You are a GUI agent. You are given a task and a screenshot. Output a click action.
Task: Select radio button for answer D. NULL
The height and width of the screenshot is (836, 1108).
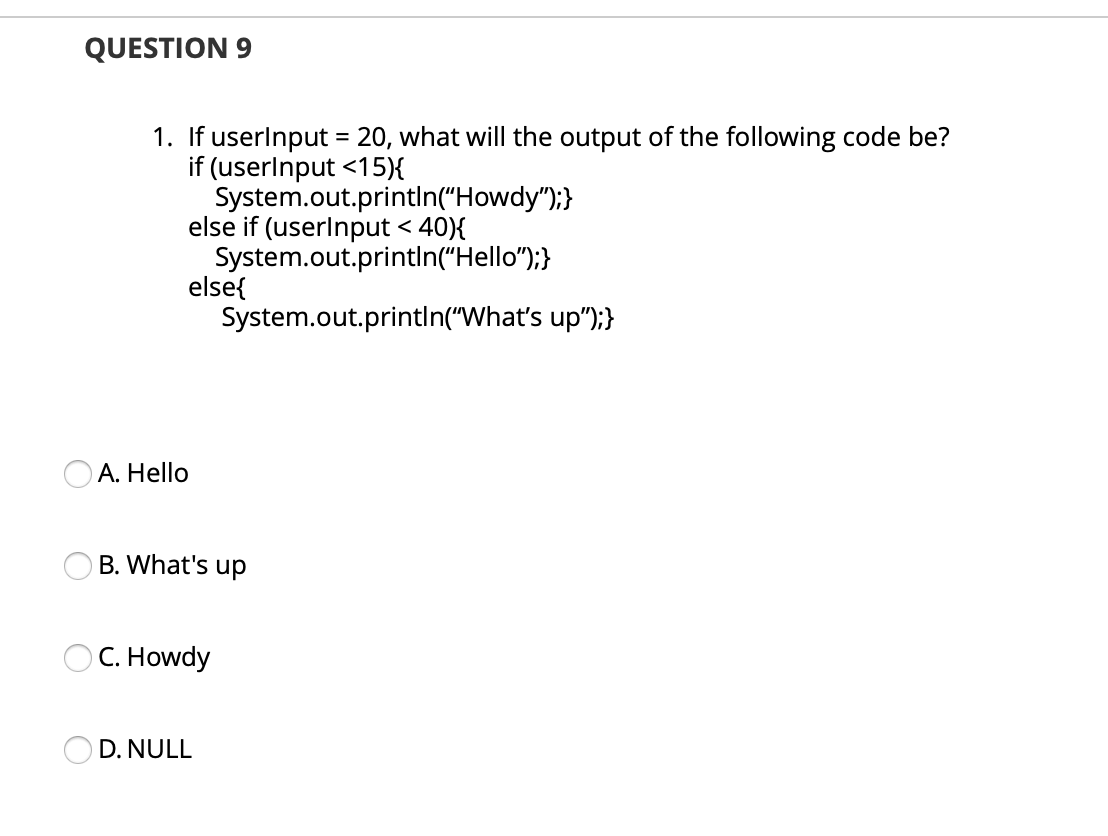tap(78, 751)
